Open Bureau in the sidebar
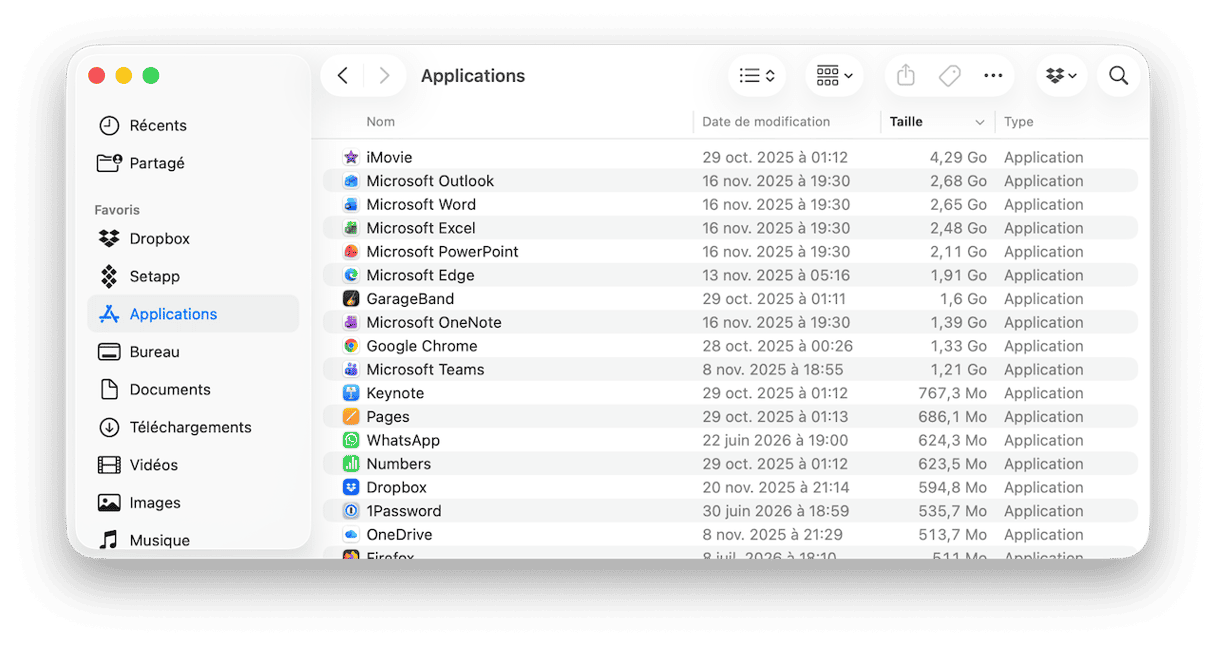 193,352
